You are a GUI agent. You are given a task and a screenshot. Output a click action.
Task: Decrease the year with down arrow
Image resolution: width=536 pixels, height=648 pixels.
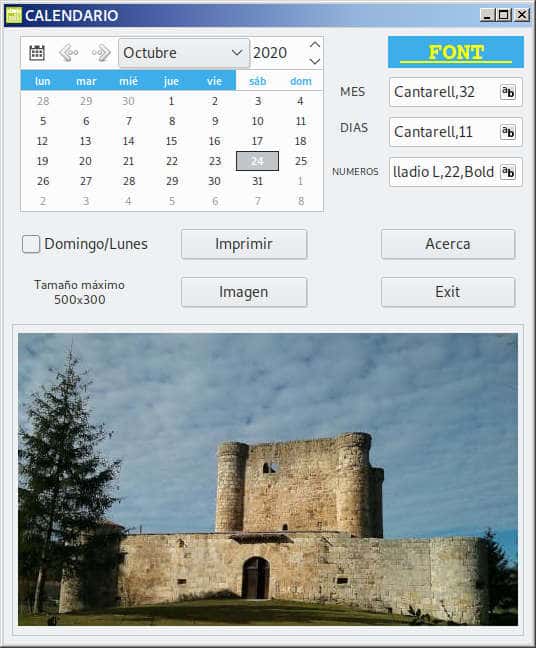click(315, 61)
